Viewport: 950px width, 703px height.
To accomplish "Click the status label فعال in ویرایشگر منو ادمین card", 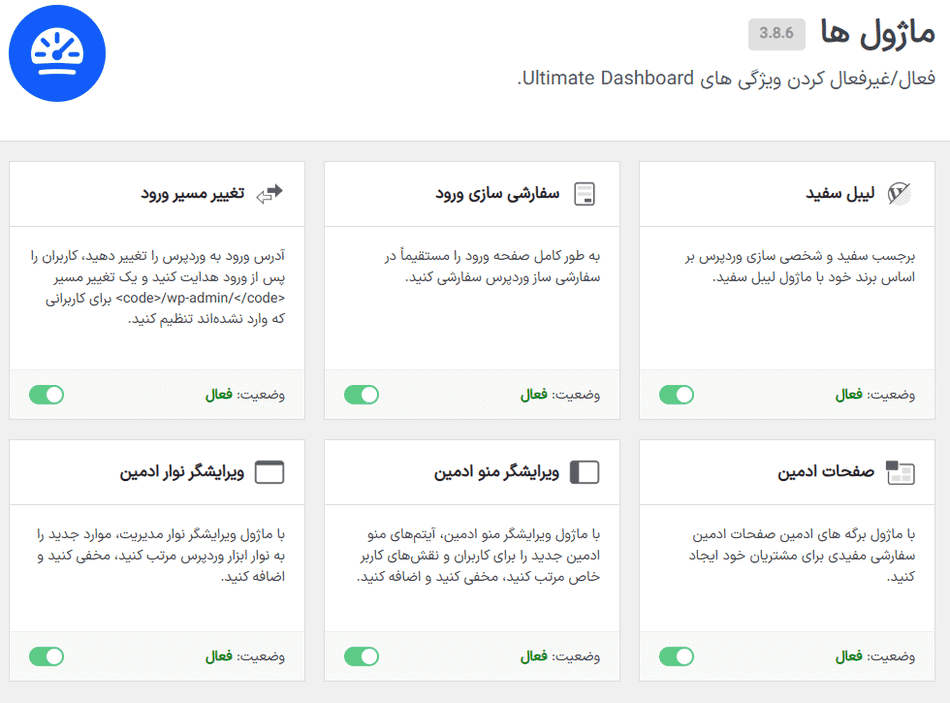I will [x=534, y=657].
